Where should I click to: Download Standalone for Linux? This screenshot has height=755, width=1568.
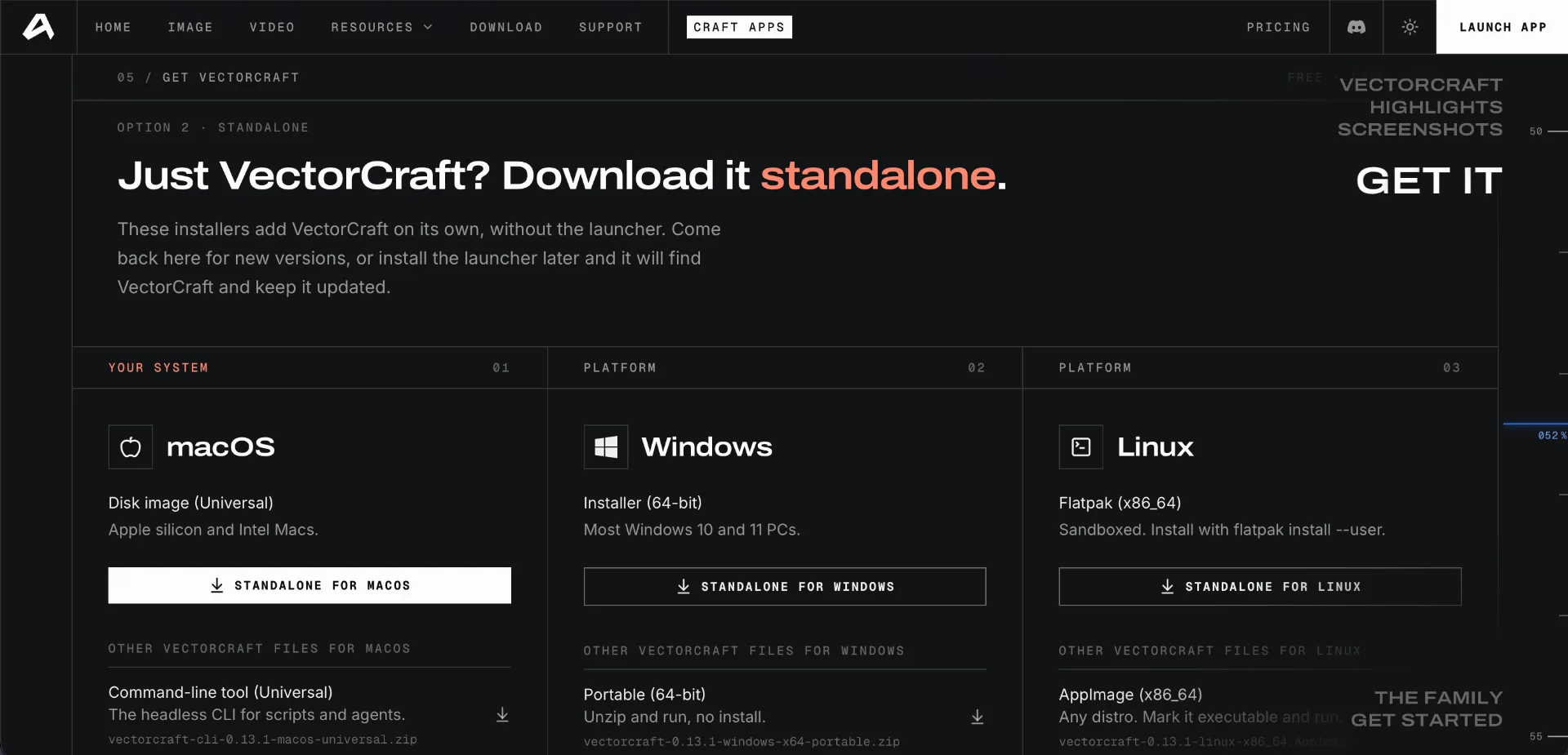tap(1260, 586)
